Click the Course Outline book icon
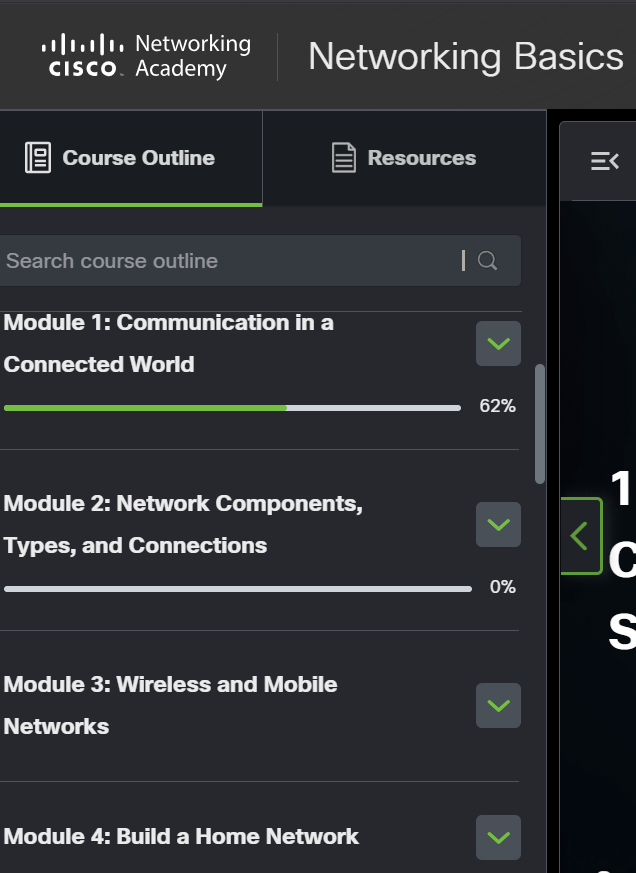Screen dimensions: 636x873 pos(38,158)
